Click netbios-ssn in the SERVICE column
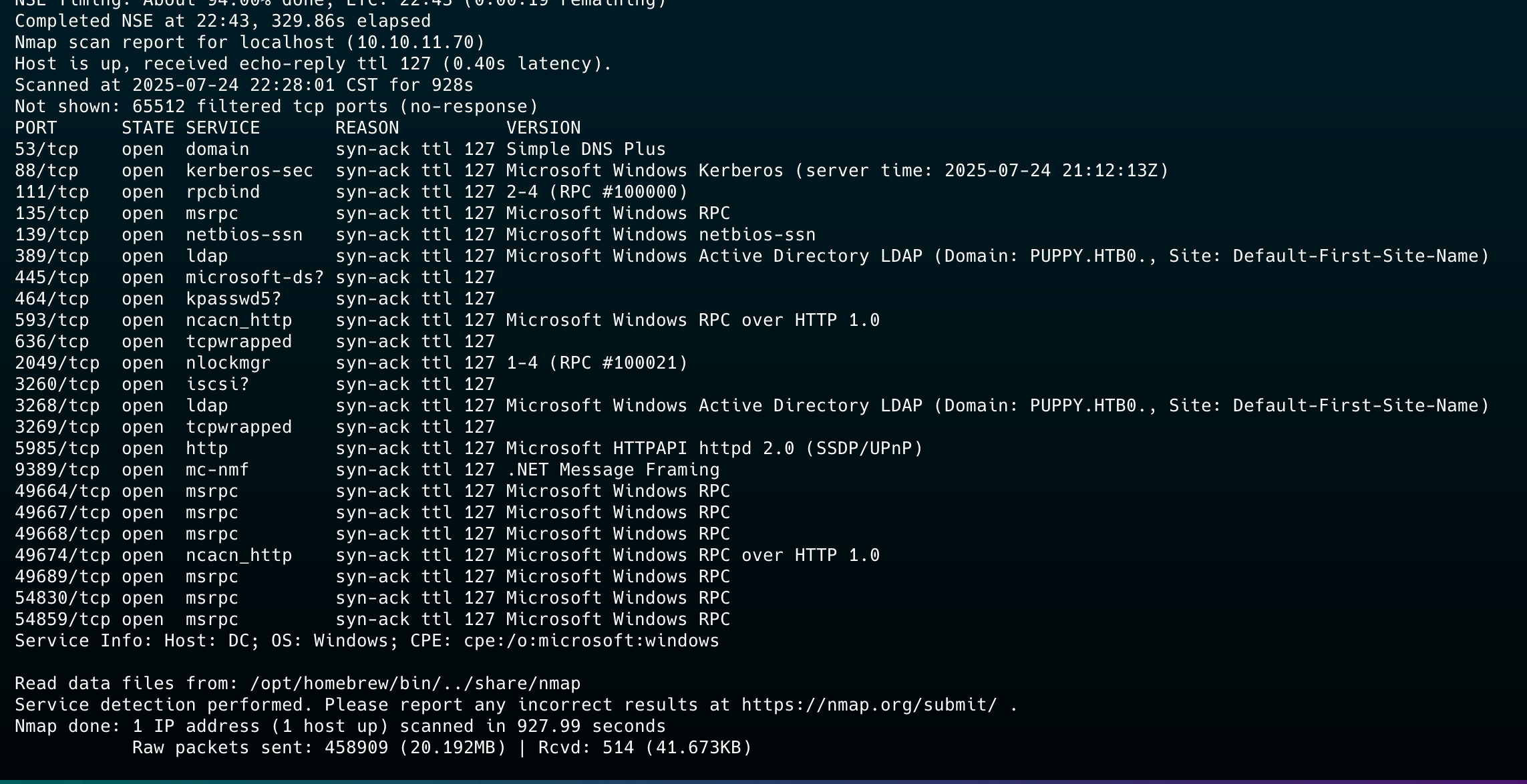 (244, 235)
